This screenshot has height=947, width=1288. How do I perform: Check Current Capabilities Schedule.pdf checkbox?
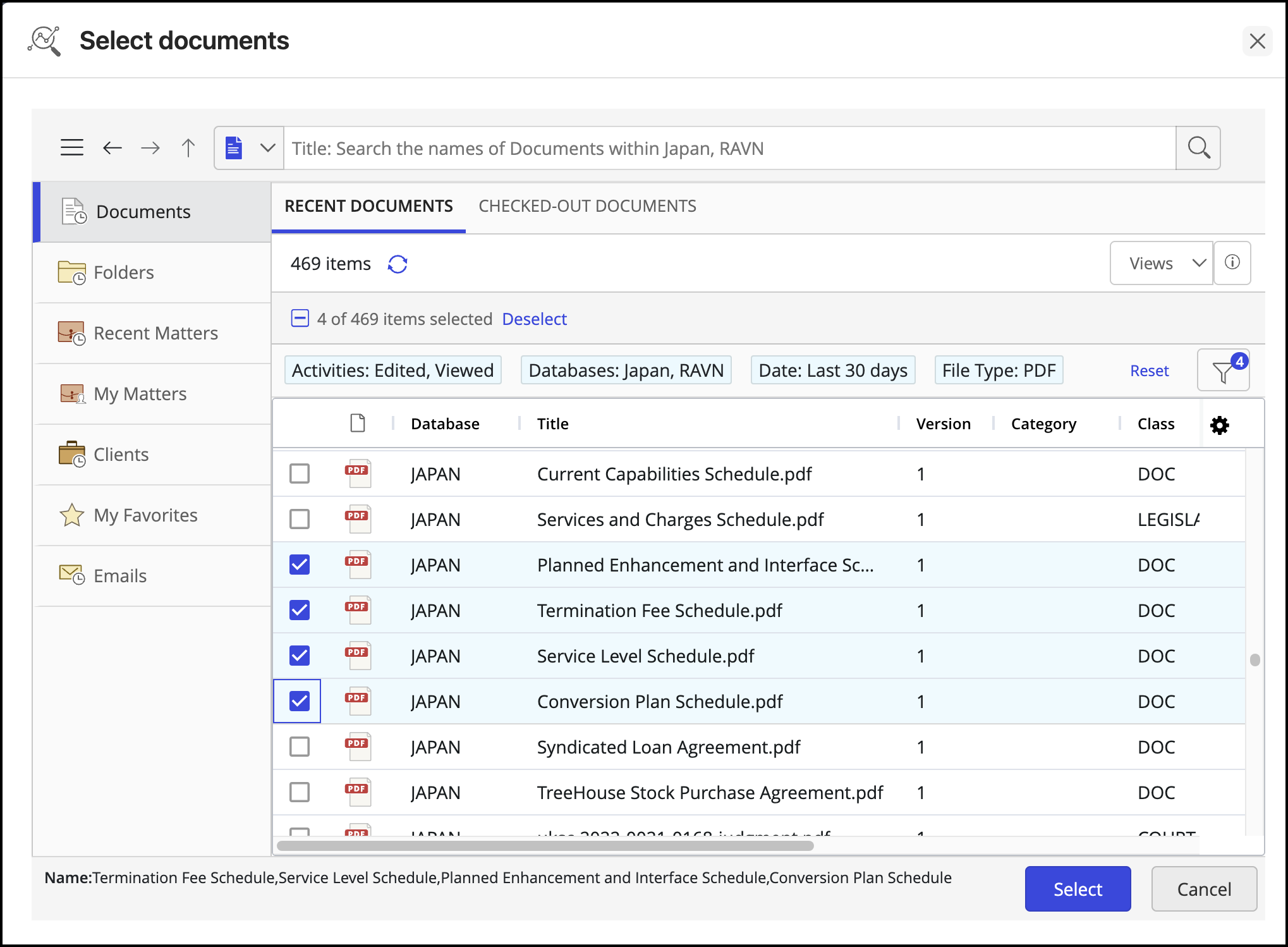pyautogui.click(x=300, y=473)
